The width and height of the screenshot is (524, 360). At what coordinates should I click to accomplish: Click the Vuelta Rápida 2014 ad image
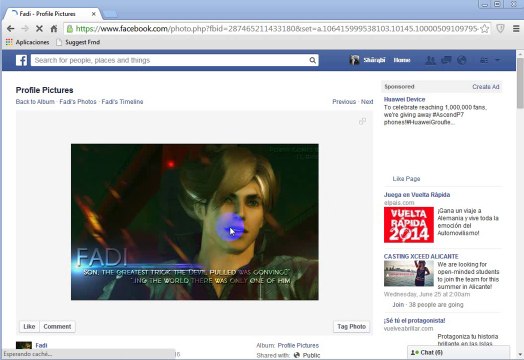(x=409, y=225)
